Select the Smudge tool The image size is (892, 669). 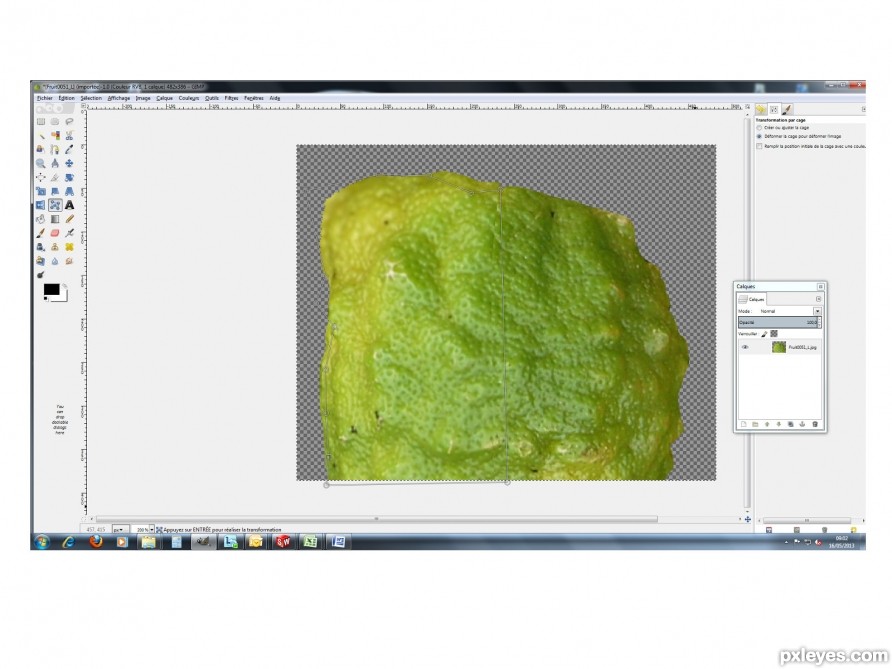click(x=69, y=261)
